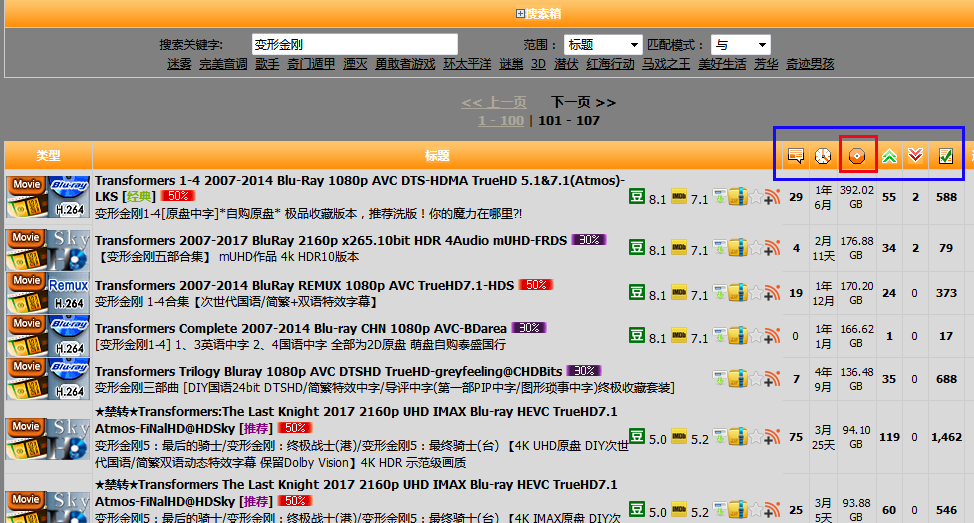
Task: Toggle bookmark star for Trilogy CHDBits row
Action: pos(755,379)
